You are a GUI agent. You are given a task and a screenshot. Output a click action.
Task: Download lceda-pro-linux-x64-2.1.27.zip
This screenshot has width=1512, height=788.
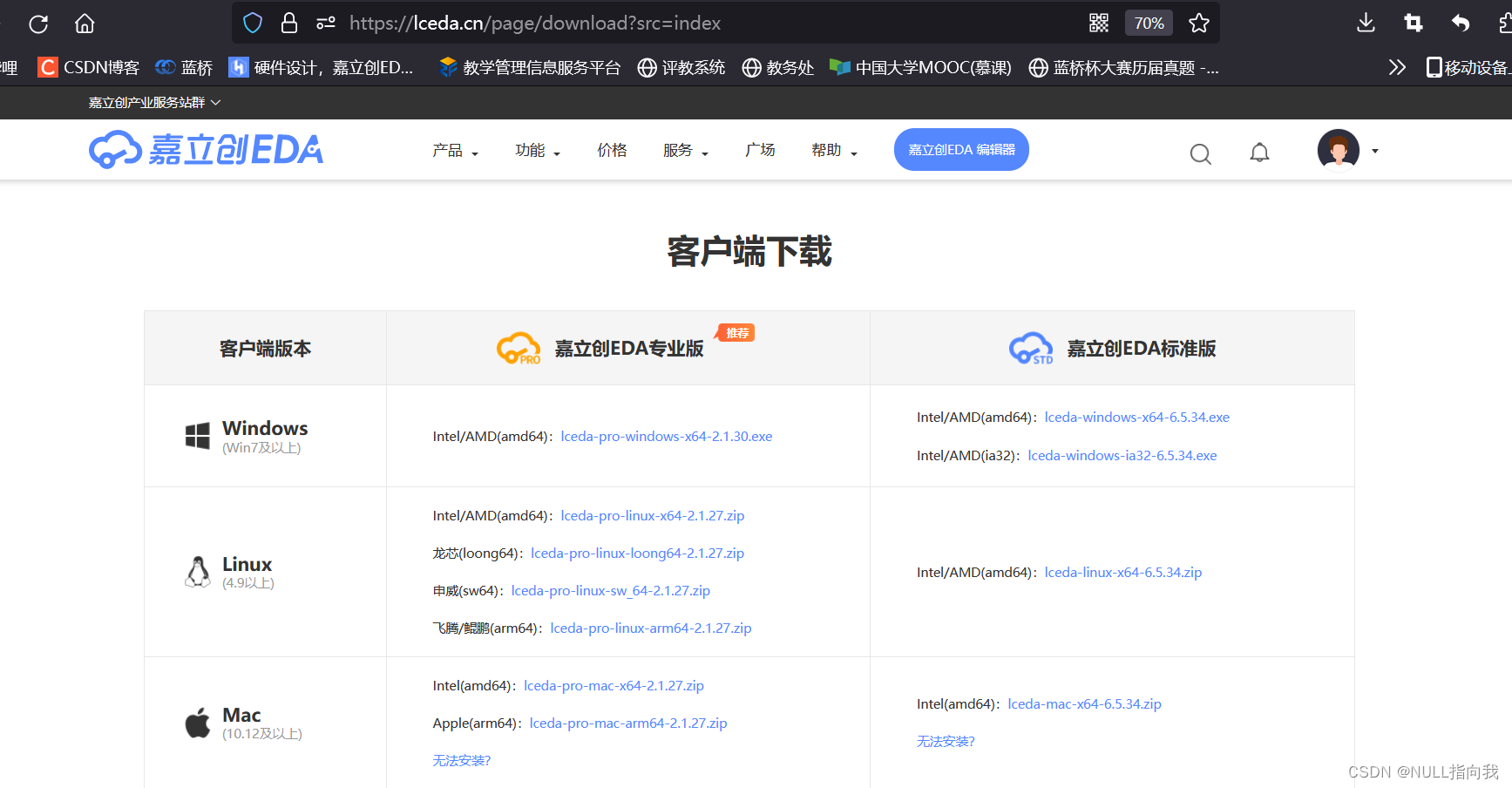(653, 516)
